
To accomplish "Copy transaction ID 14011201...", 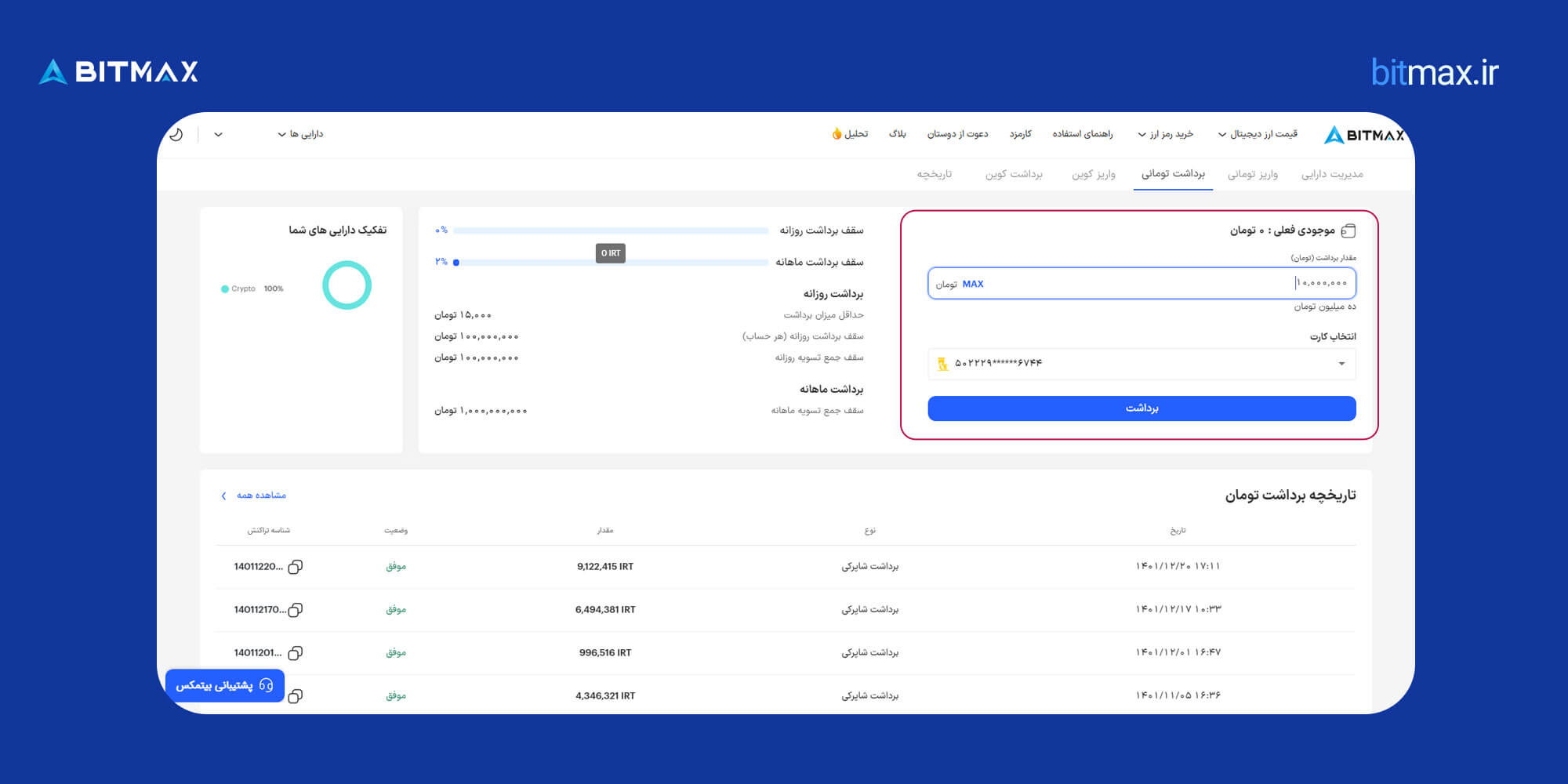I will point(296,653).
